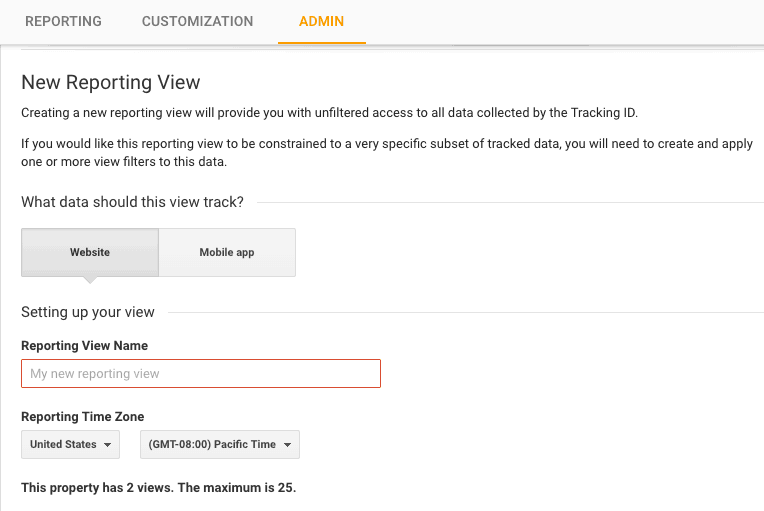Expand the Pacific Time zone dropdown
Image resolution: width=764 pixels, height=511 pixels.
coord(219,444)
